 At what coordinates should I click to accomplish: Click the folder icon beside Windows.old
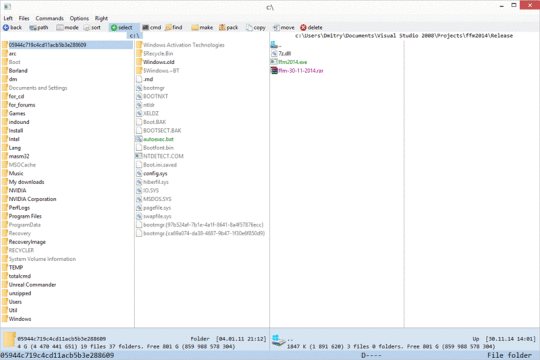click(139, 62)
